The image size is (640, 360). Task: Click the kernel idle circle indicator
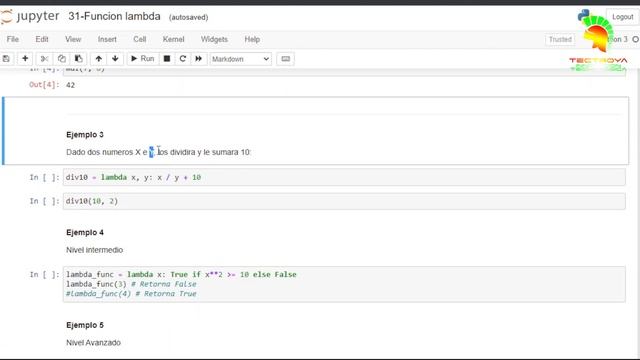[636, 39]
